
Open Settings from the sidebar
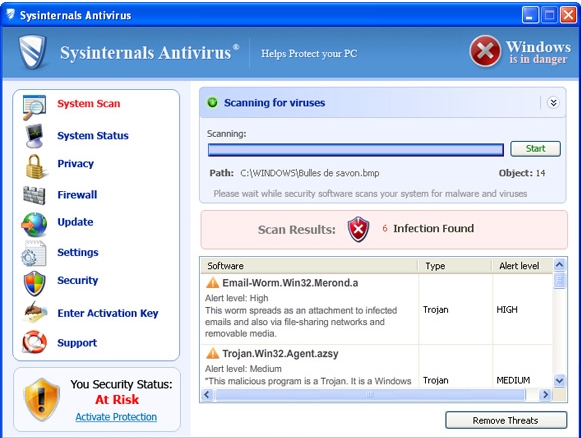pos(78,252)
